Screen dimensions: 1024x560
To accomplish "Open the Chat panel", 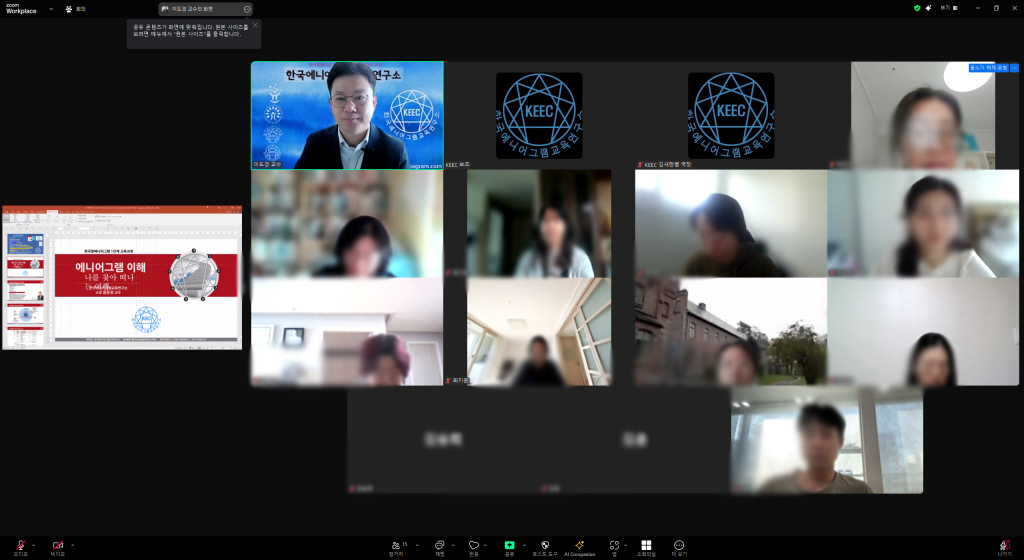I will click(x=440, y=548).
